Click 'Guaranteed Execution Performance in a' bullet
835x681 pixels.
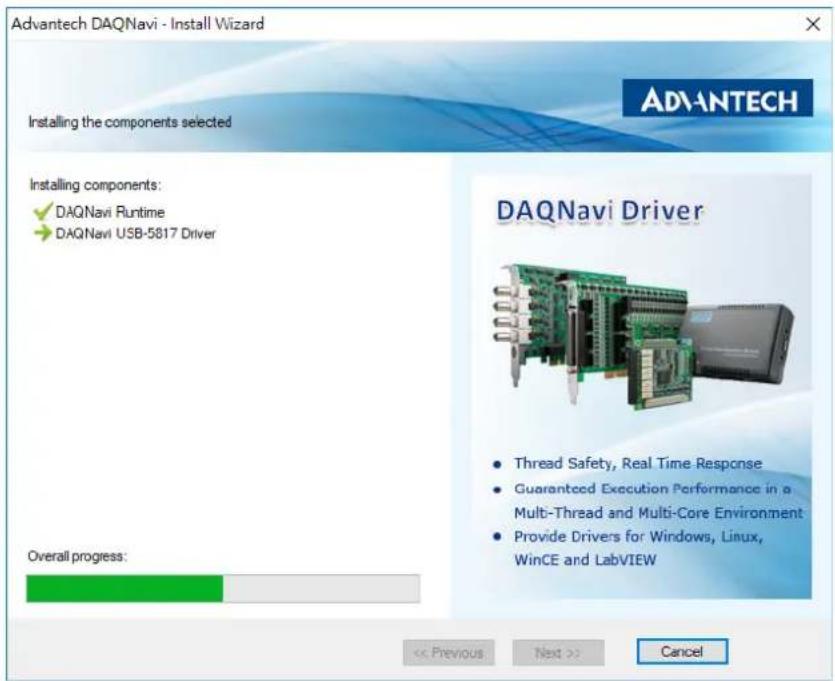pos(652,488)
